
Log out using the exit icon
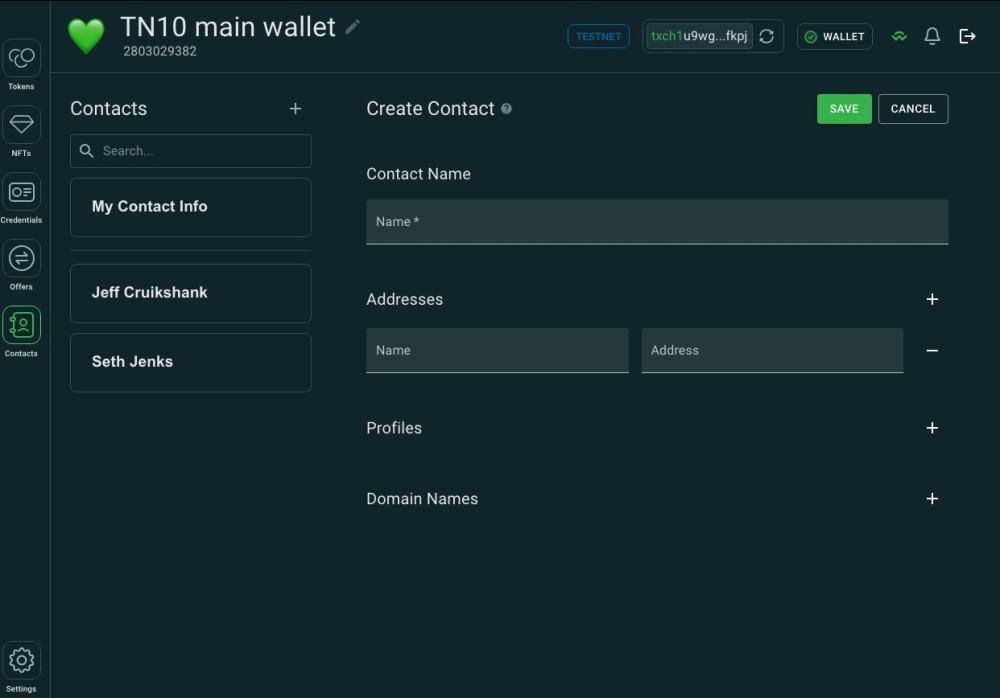(x=967, y=36)
